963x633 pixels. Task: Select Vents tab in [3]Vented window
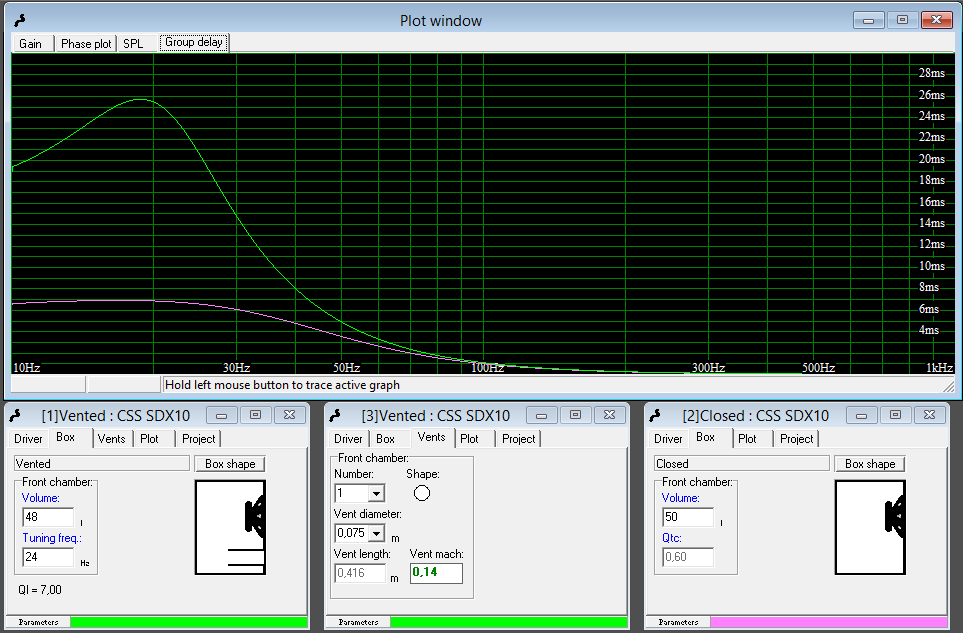tap(432, 437)
